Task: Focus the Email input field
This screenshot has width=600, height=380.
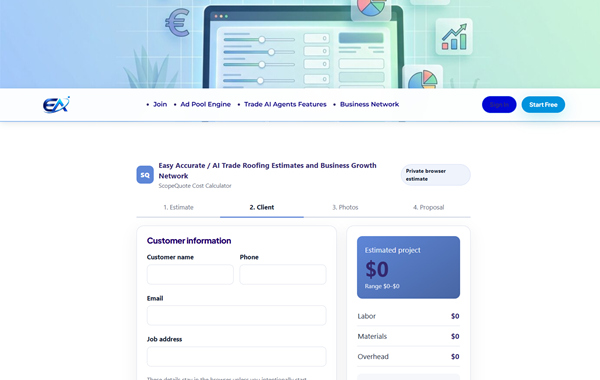Action: coord(236,315)
